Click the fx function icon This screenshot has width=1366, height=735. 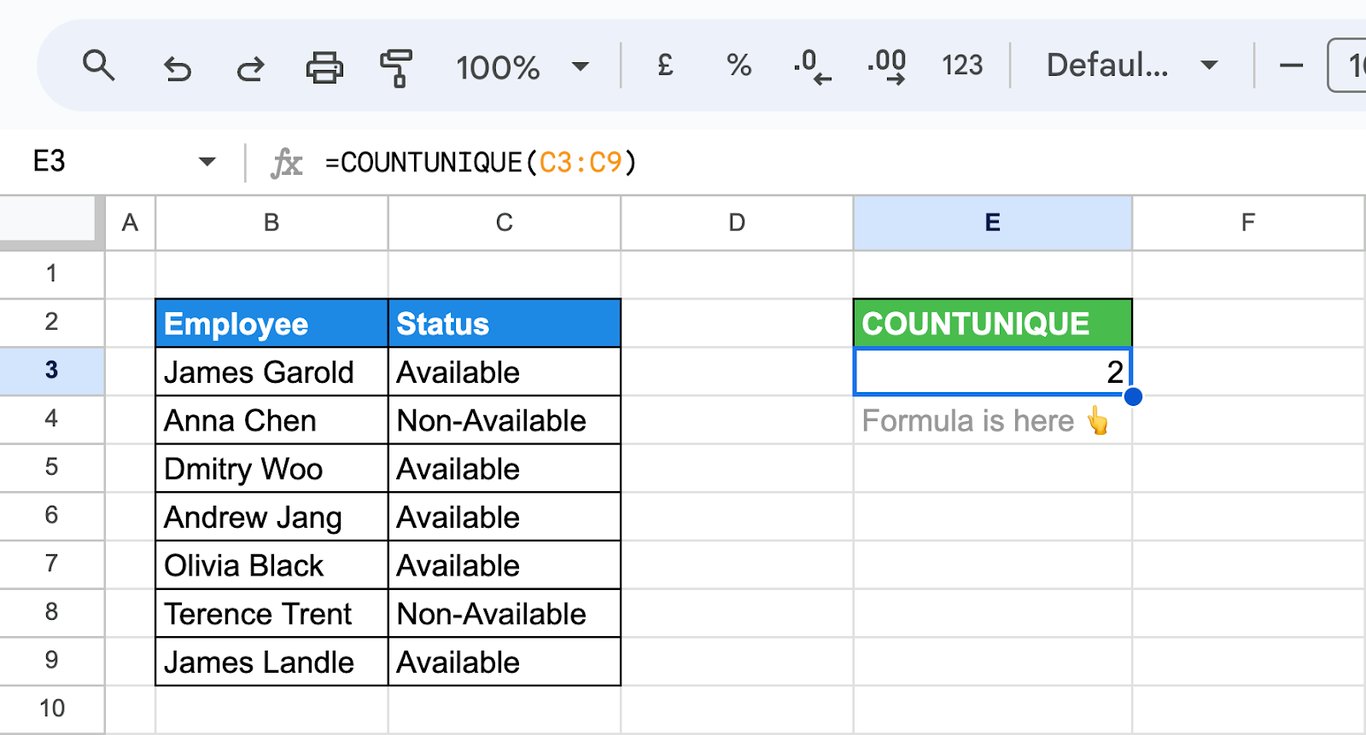pyautogui.click(x=287, y=162)
